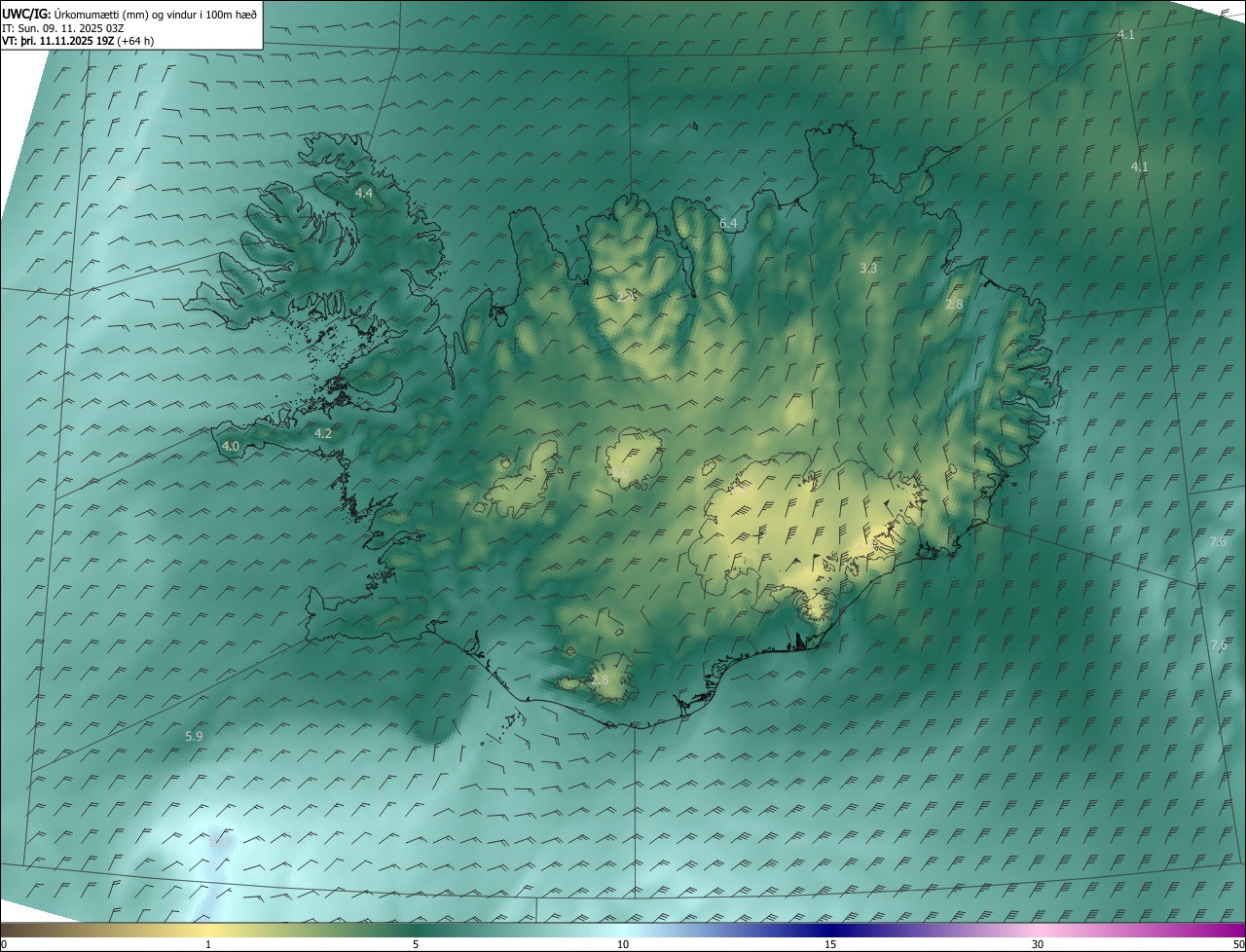Click the precipitation color scale bar
Viewport: 1246px width, 952px height.
pos(623,930)
